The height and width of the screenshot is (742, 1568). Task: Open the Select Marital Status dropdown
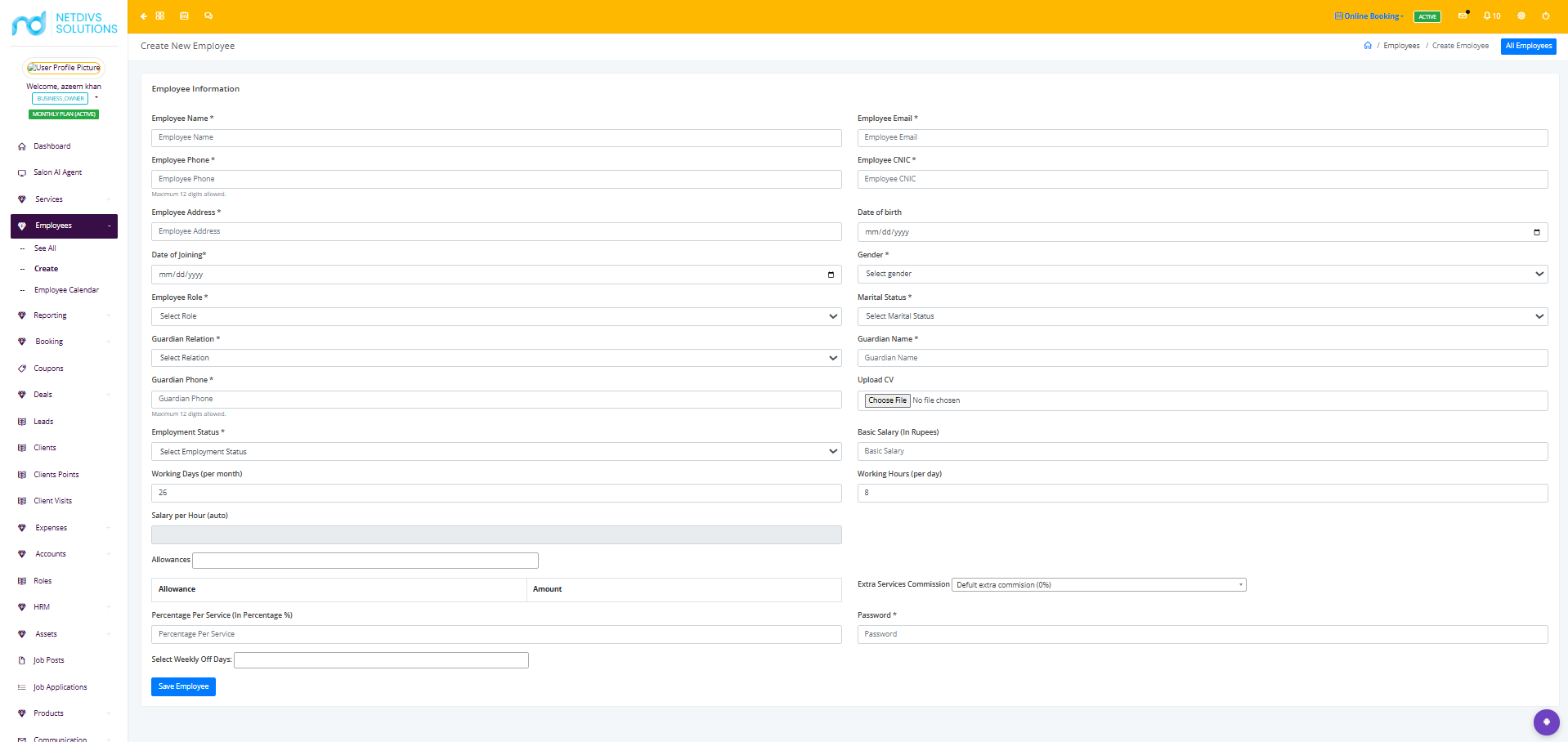1203,316
